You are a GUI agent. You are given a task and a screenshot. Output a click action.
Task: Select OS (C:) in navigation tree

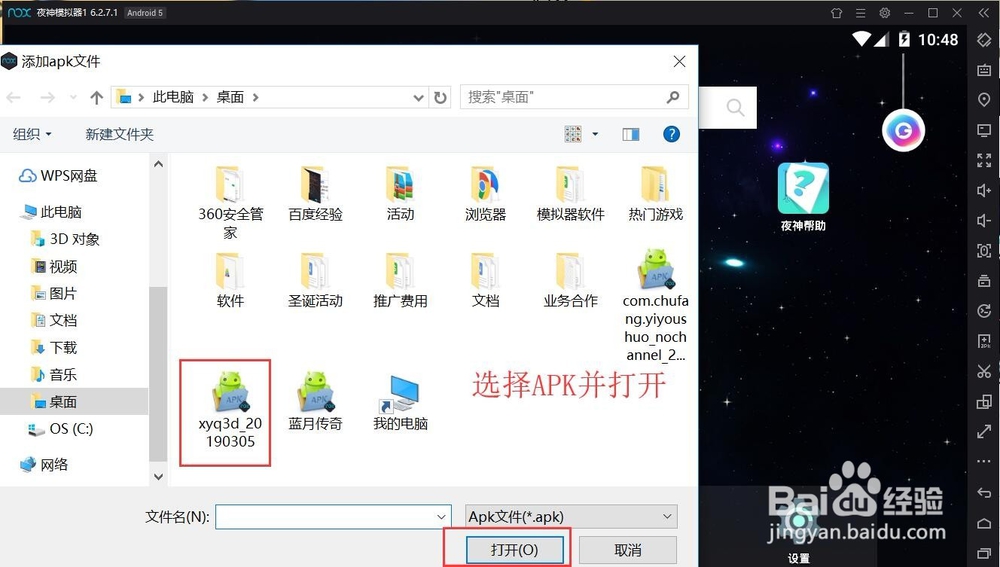pos(61,429)
